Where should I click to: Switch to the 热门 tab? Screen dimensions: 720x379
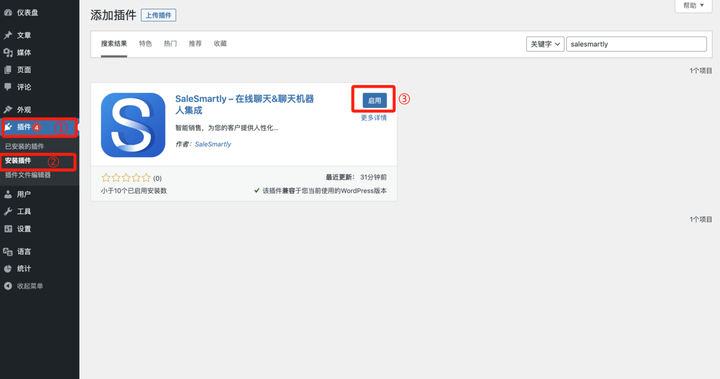click(170, 44)
